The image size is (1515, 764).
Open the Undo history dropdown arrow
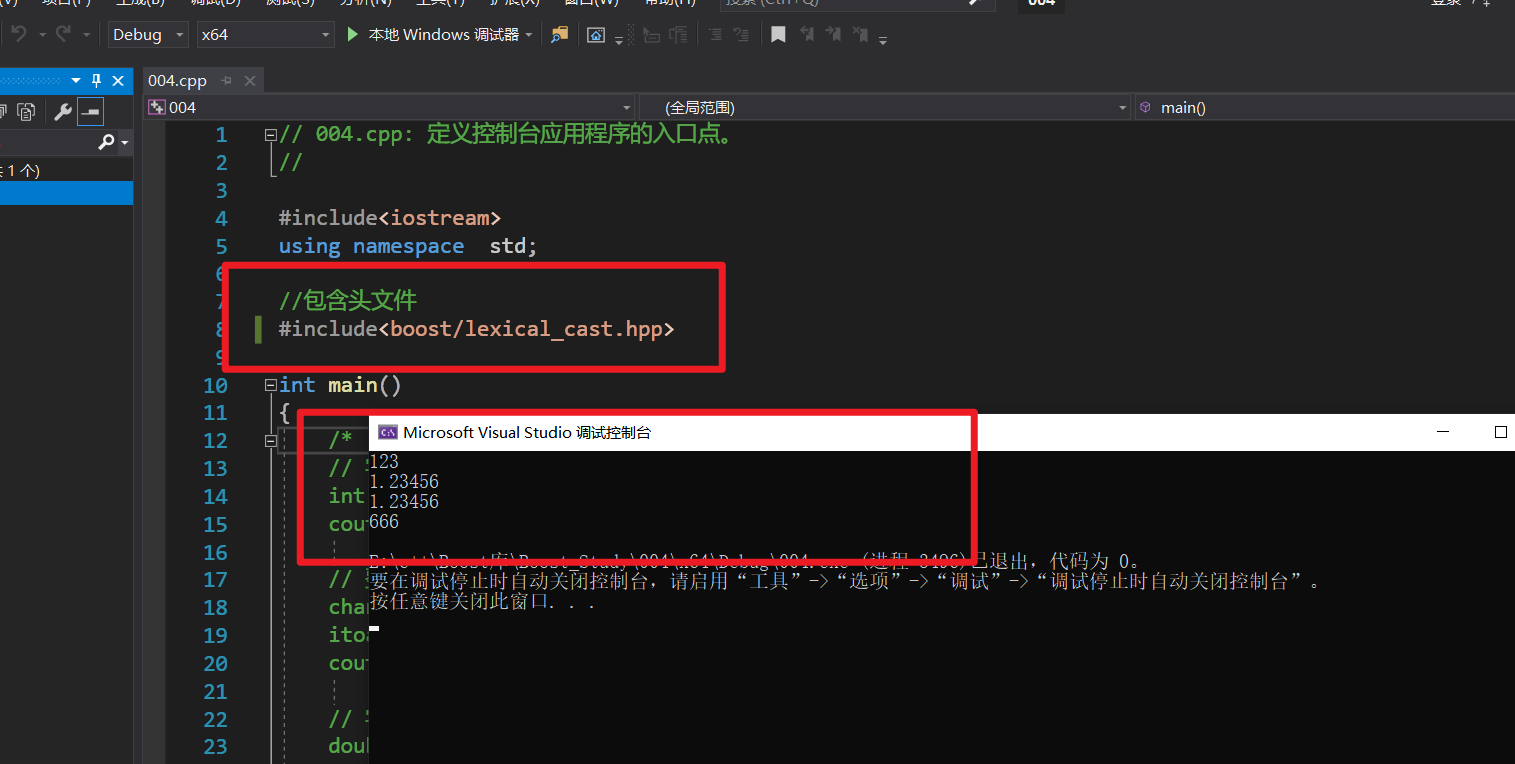tap(42, 35)
